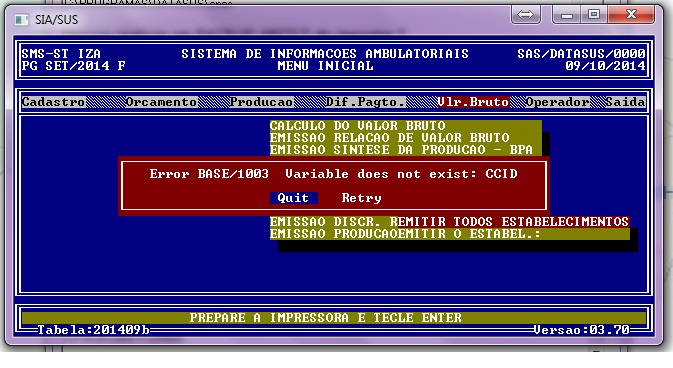The image size is (673, 368).
Task: Open the Operador menu
Action: [557, 102]
